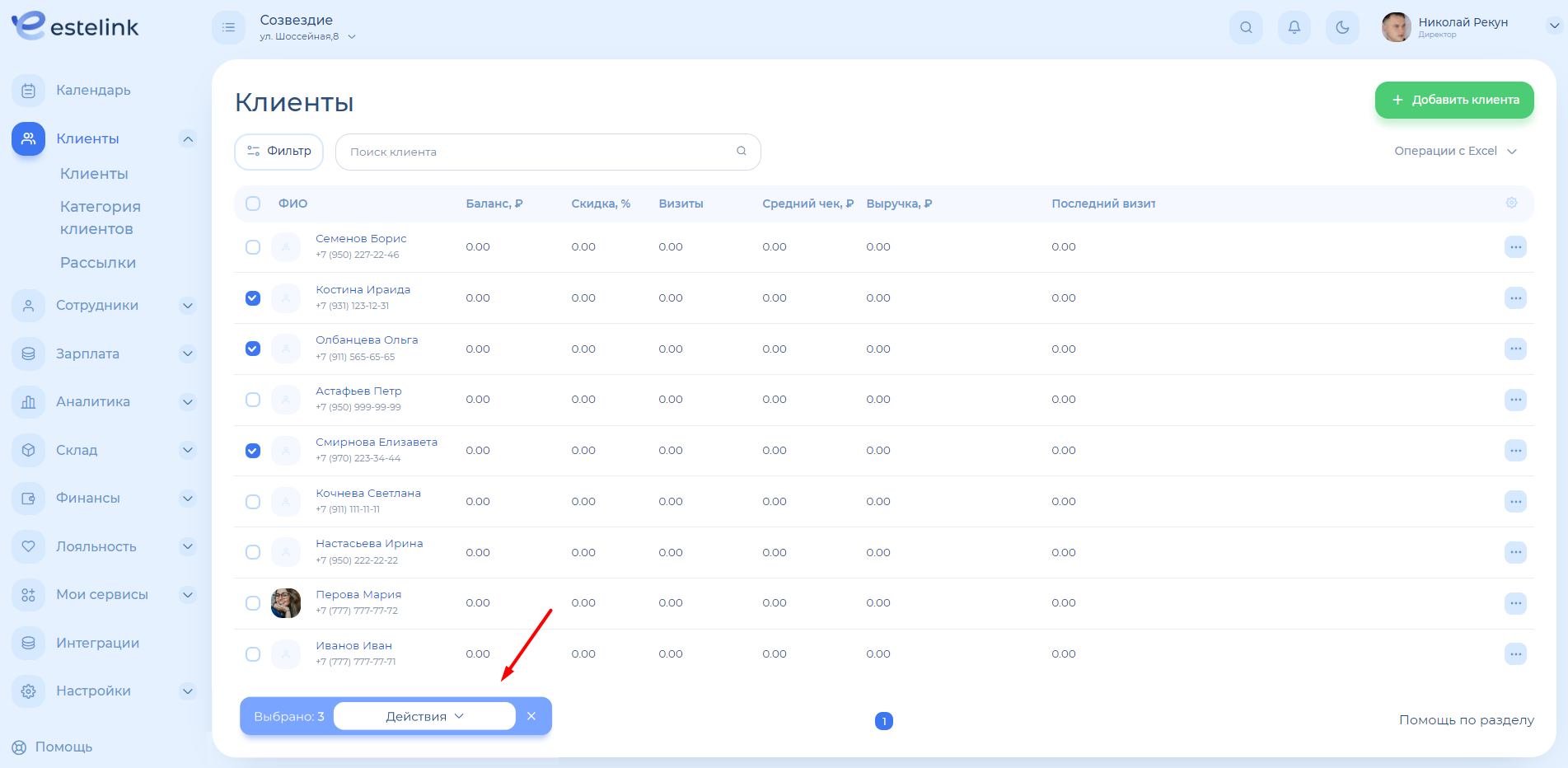Open Категория клиентов submenu item
Screen dimensions: 1568x768
101,218
